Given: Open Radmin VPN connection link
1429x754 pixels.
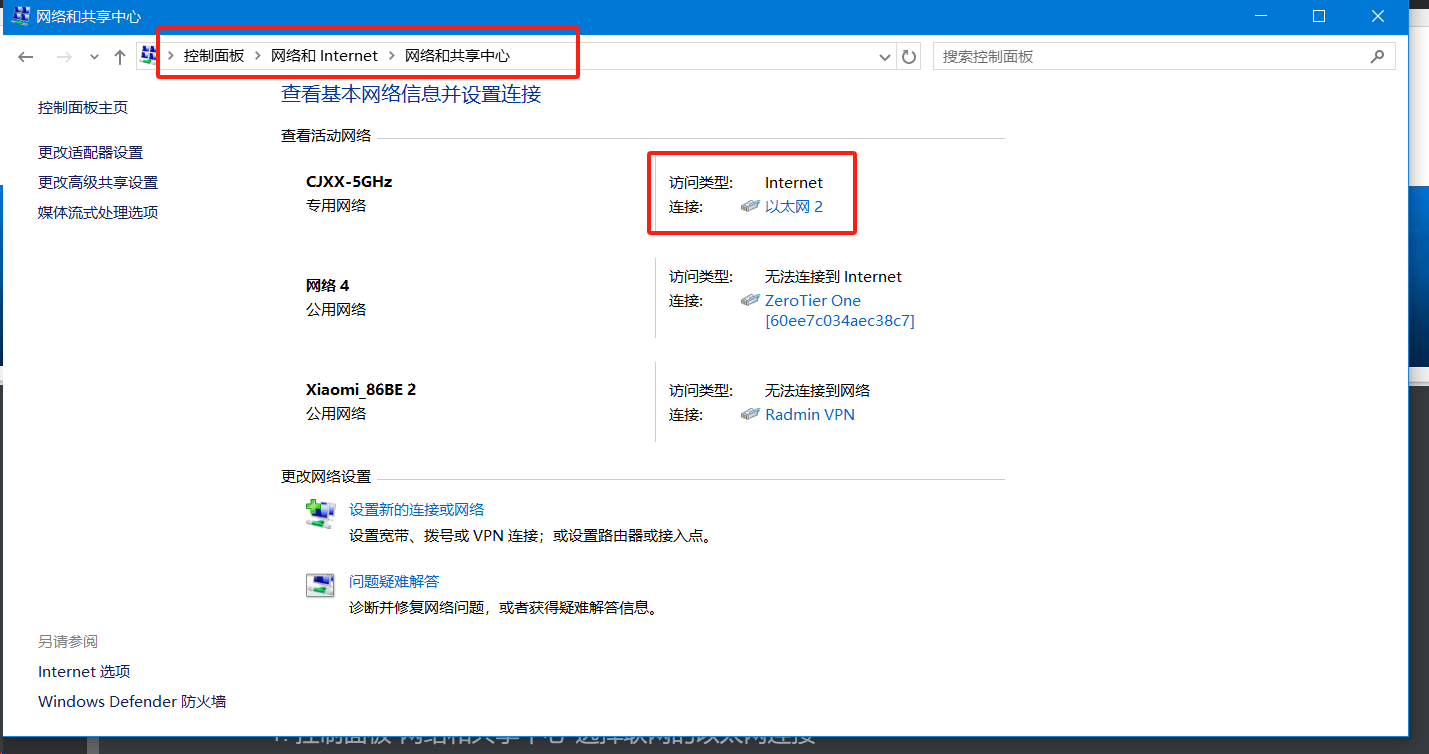Looking at the screenshot, I should point(810,415).
